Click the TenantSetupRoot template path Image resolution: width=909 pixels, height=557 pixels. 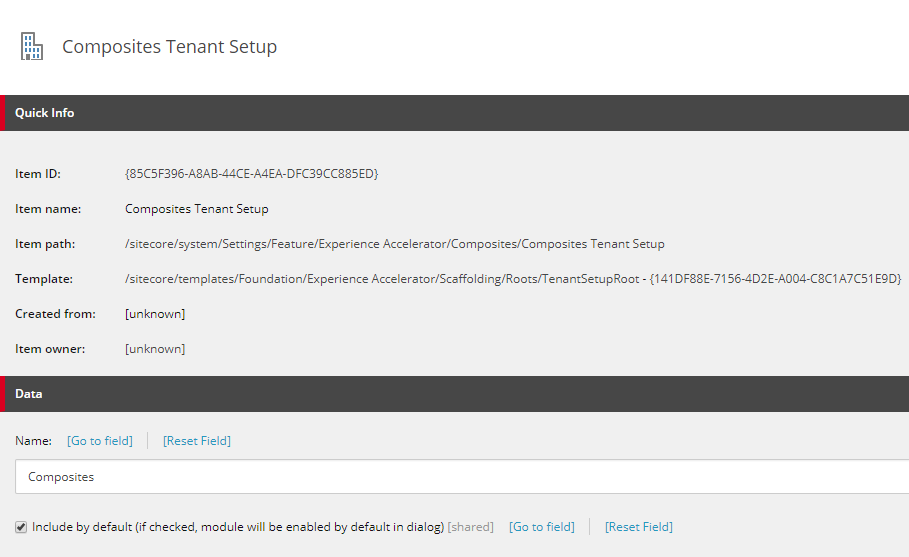pos(382,279)
